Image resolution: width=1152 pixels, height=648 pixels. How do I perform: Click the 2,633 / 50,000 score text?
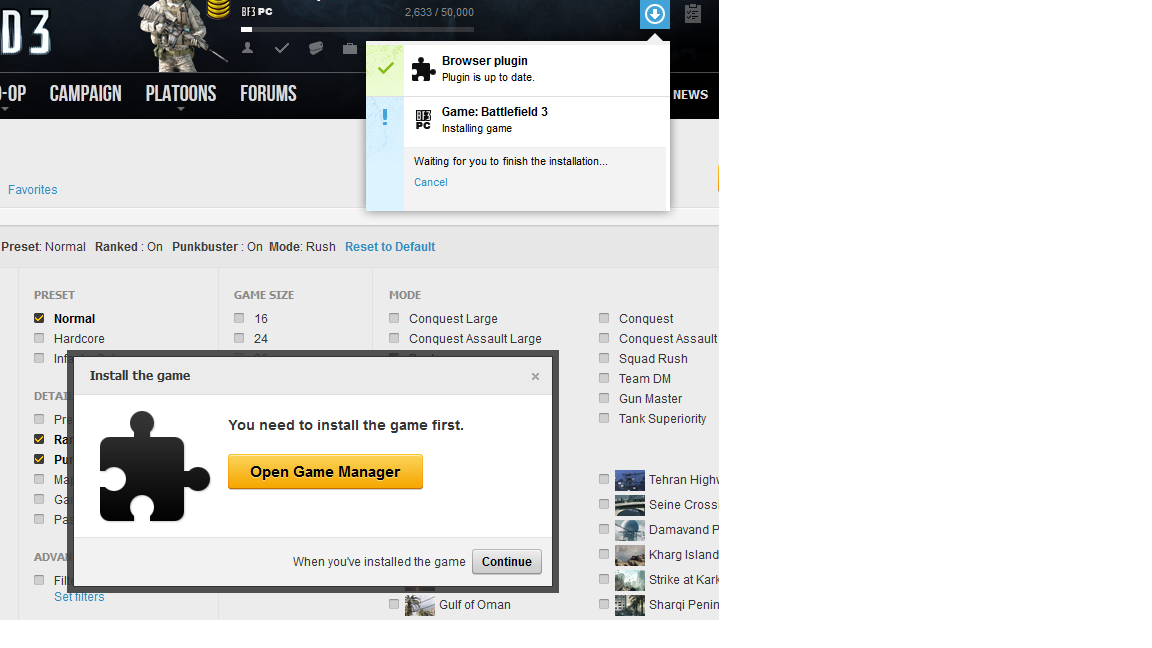439,12
